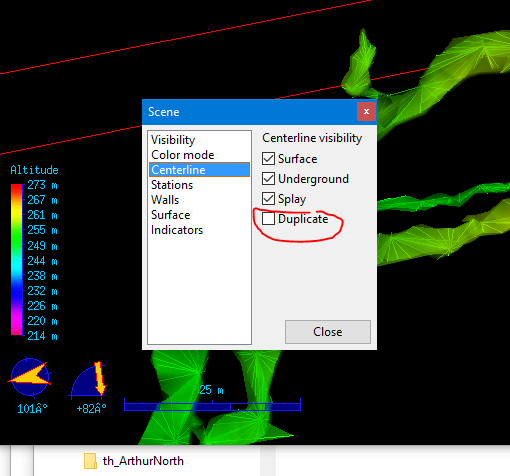Click the tilt angle clino indicator
Viewport: 510px width, 476px height.
point(88,380)
